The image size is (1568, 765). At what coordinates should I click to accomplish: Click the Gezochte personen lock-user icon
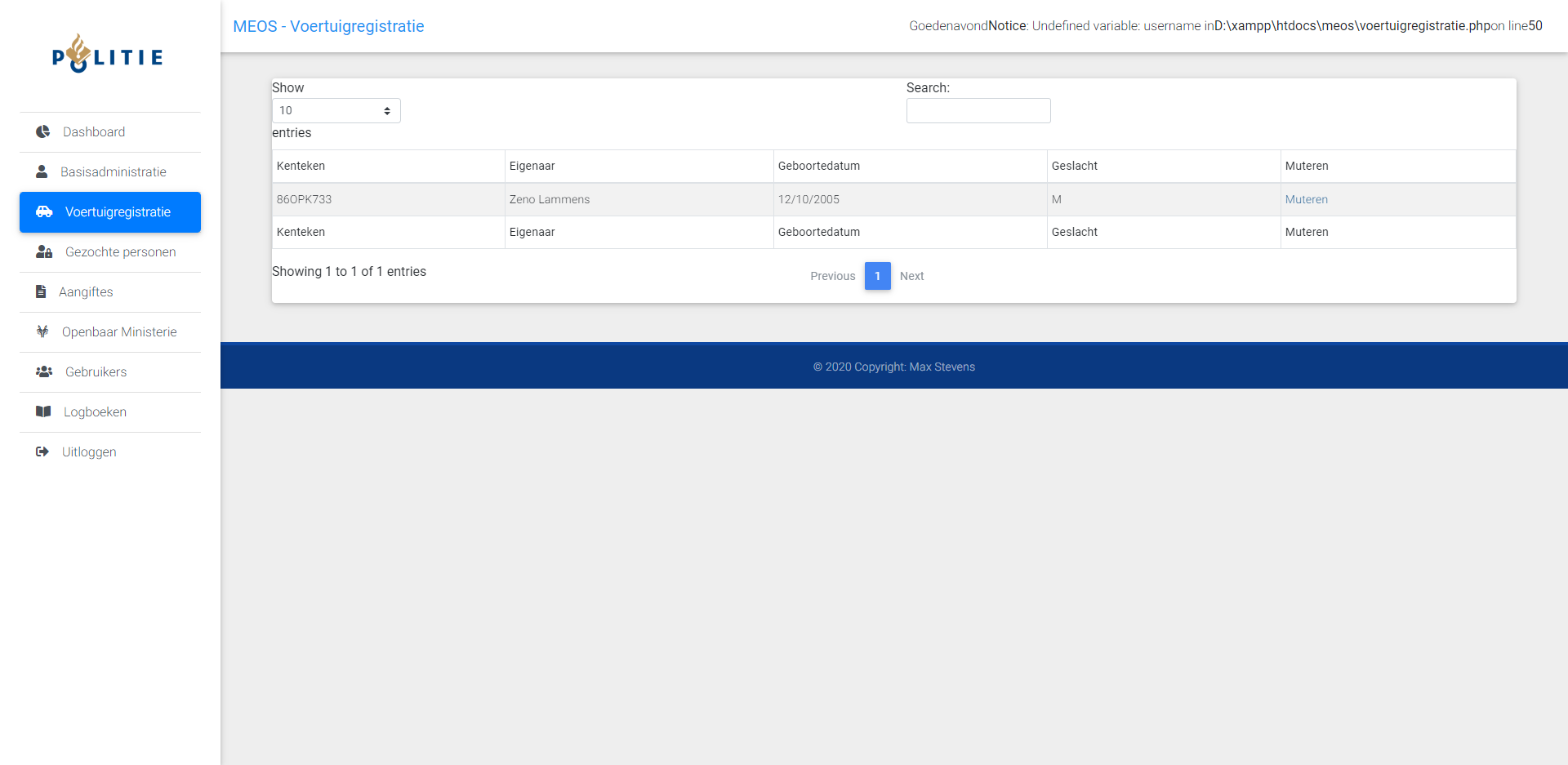coord(44,251)
